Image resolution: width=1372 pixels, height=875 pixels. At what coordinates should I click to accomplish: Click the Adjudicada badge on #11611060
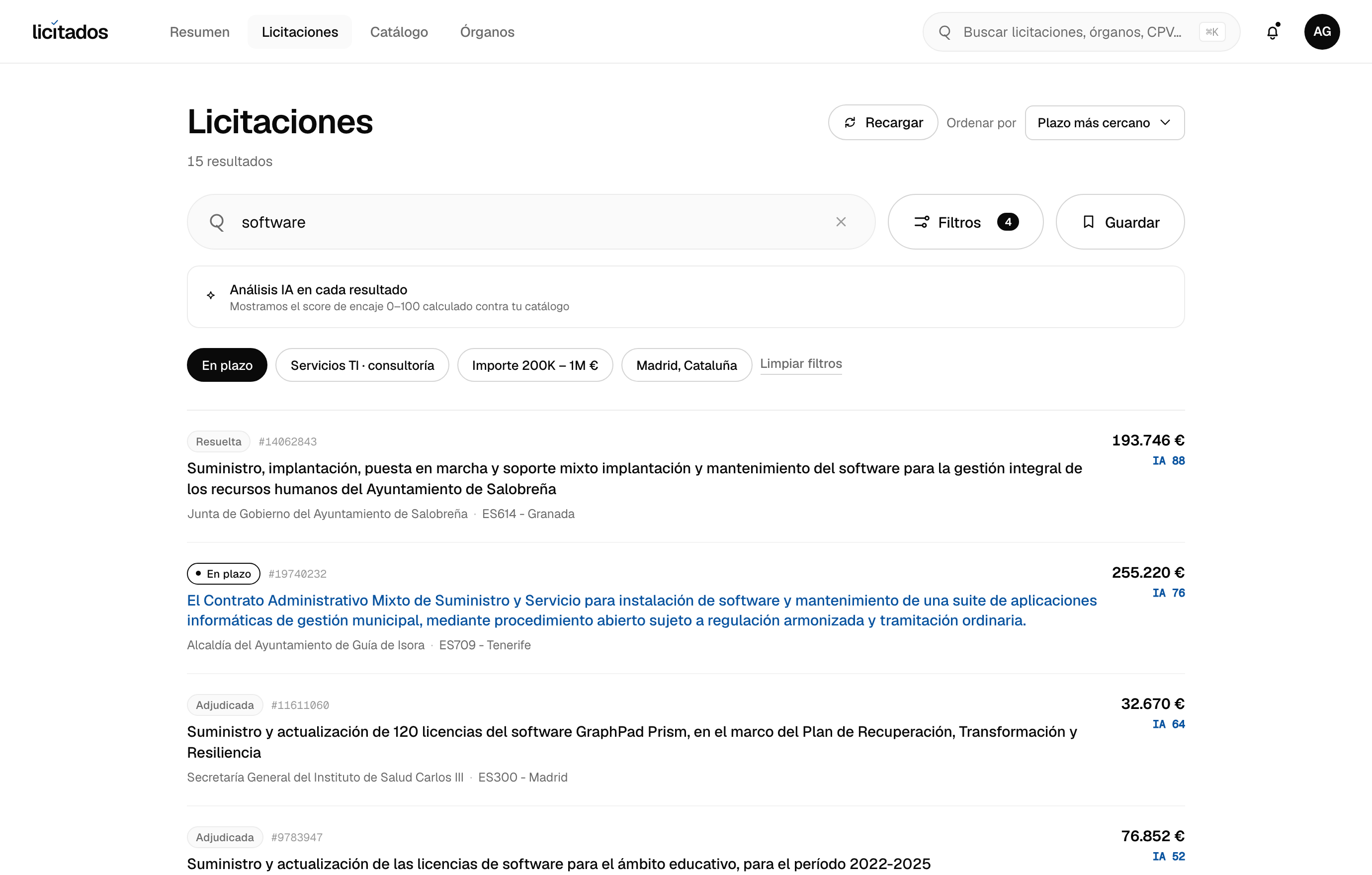[225, 705]
